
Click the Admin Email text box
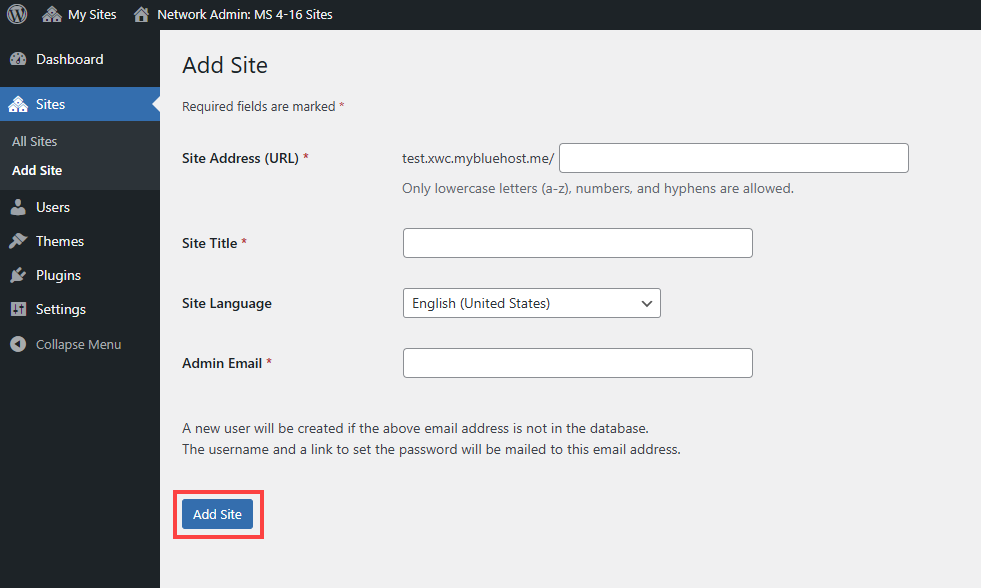coord(577,363)
